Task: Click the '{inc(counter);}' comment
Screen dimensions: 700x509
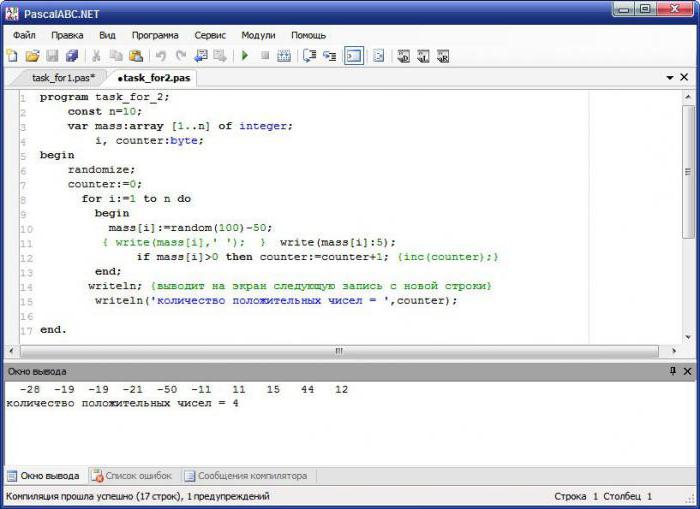Action: [448, 257]
